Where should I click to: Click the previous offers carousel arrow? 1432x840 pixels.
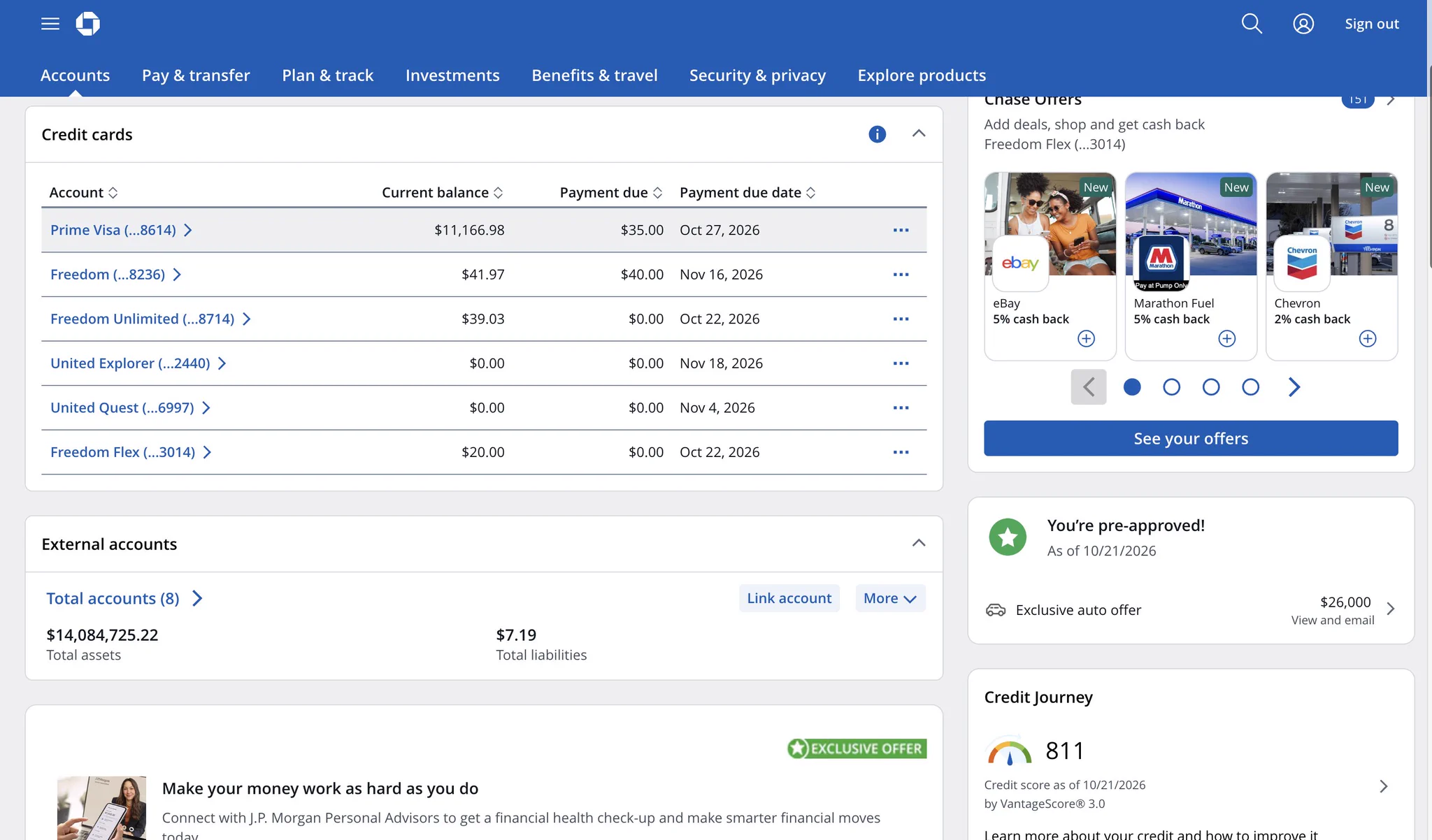coord(1089,387)
